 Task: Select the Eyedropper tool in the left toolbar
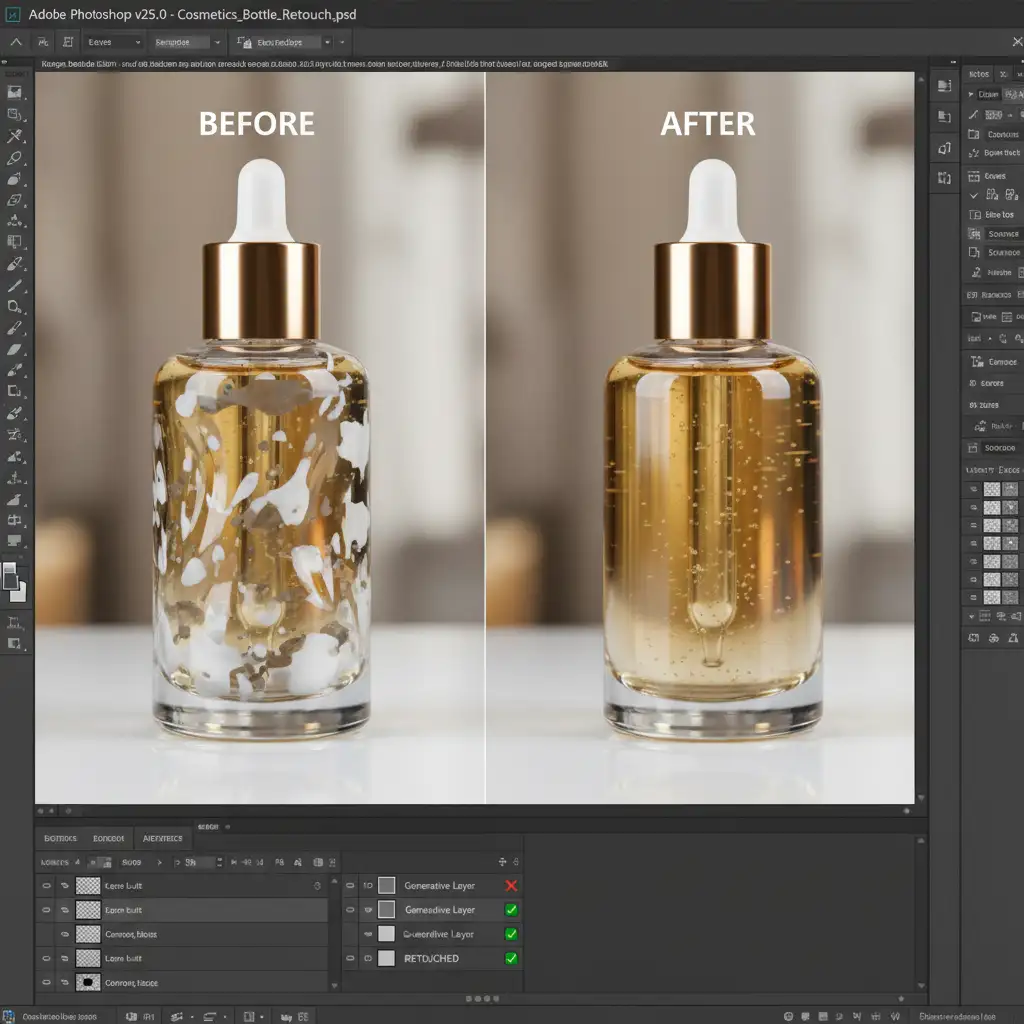tap(15, 264)
